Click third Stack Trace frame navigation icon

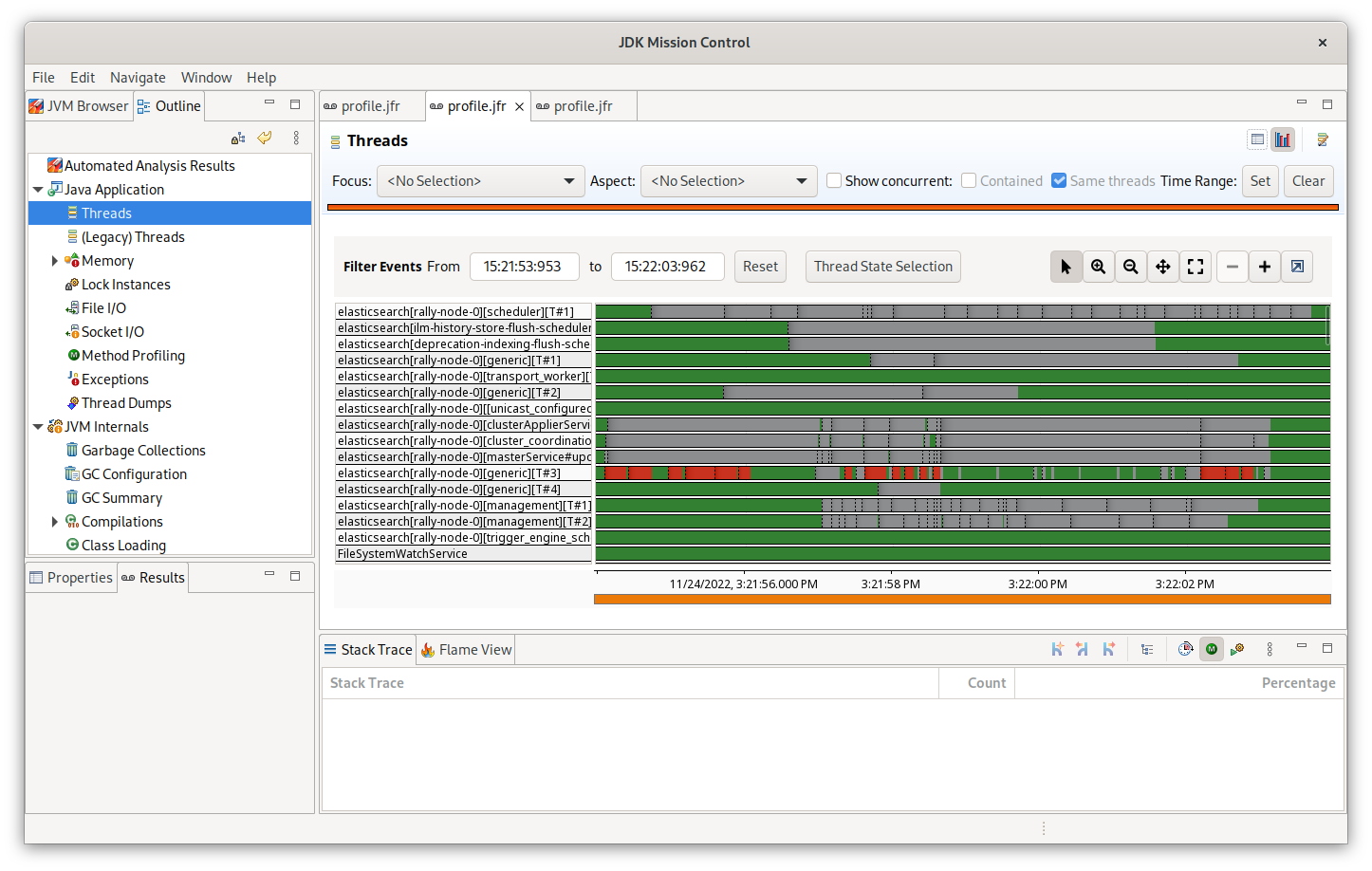1108,649
